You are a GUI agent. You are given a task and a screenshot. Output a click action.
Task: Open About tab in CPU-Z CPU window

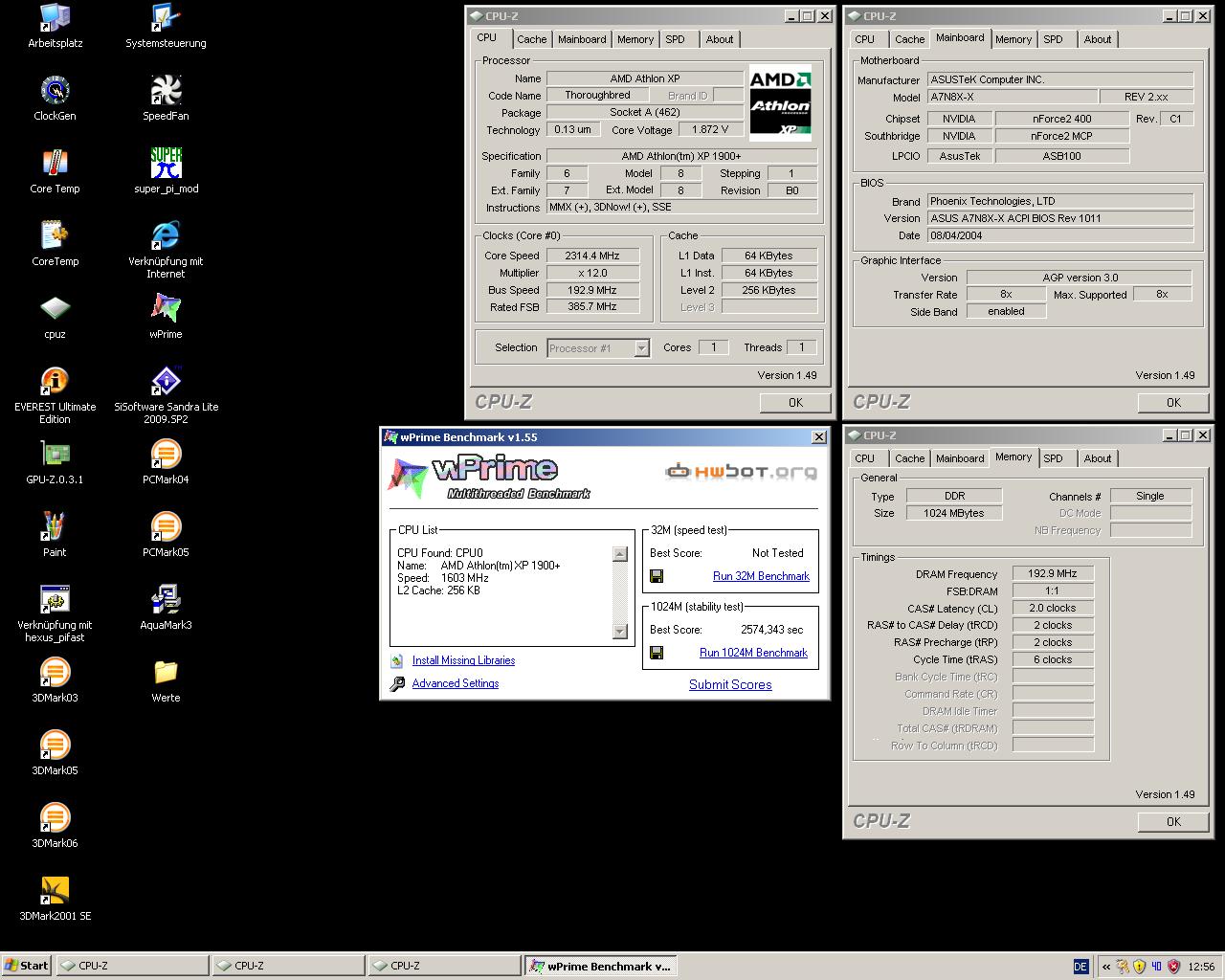(720, 39)
